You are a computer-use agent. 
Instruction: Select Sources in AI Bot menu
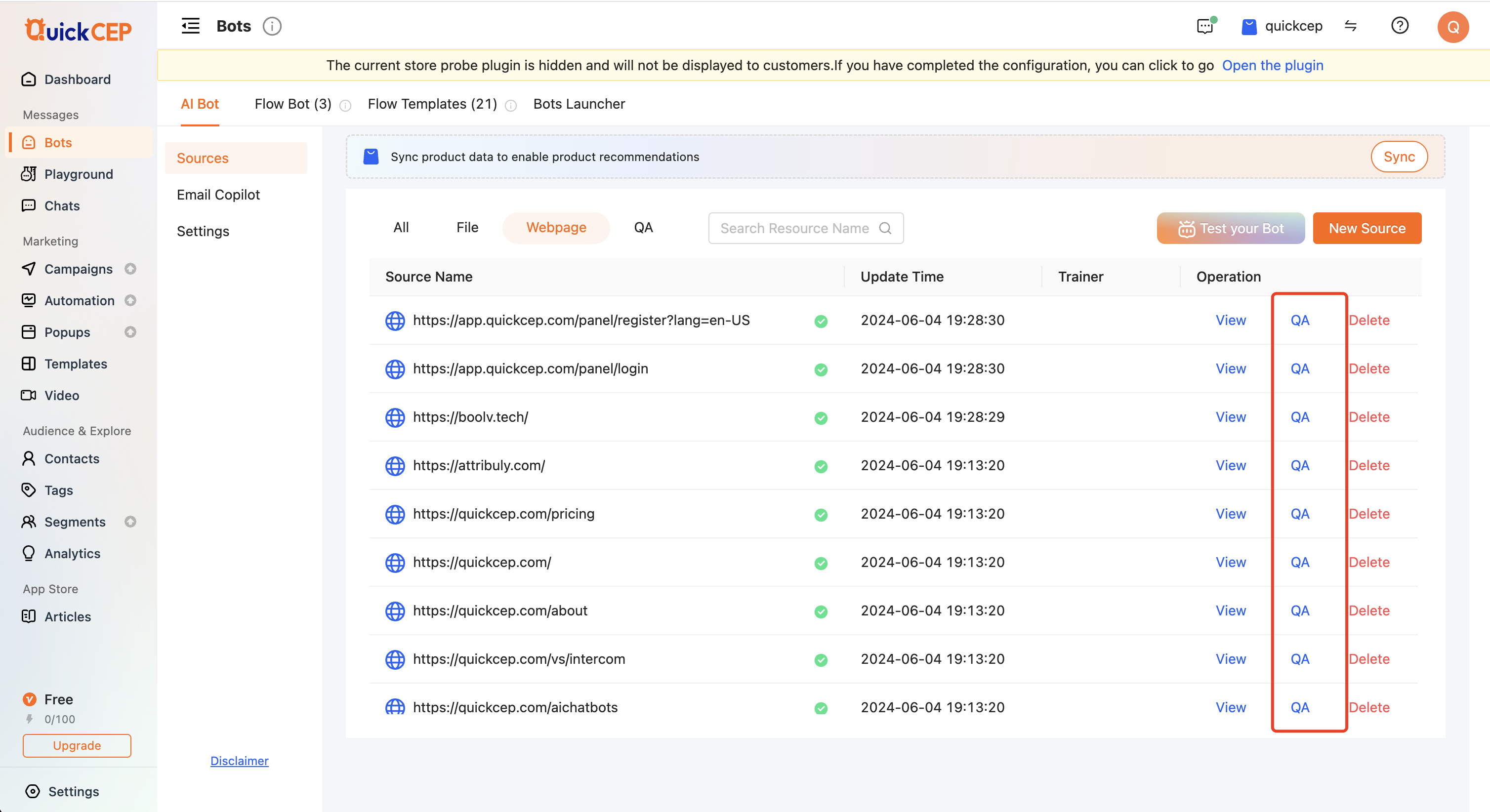coord(236,158)
